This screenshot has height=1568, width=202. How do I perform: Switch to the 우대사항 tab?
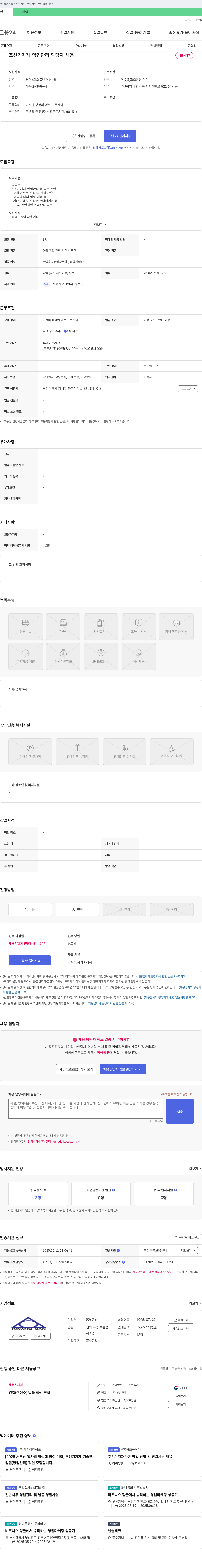(x=81, y=46)
